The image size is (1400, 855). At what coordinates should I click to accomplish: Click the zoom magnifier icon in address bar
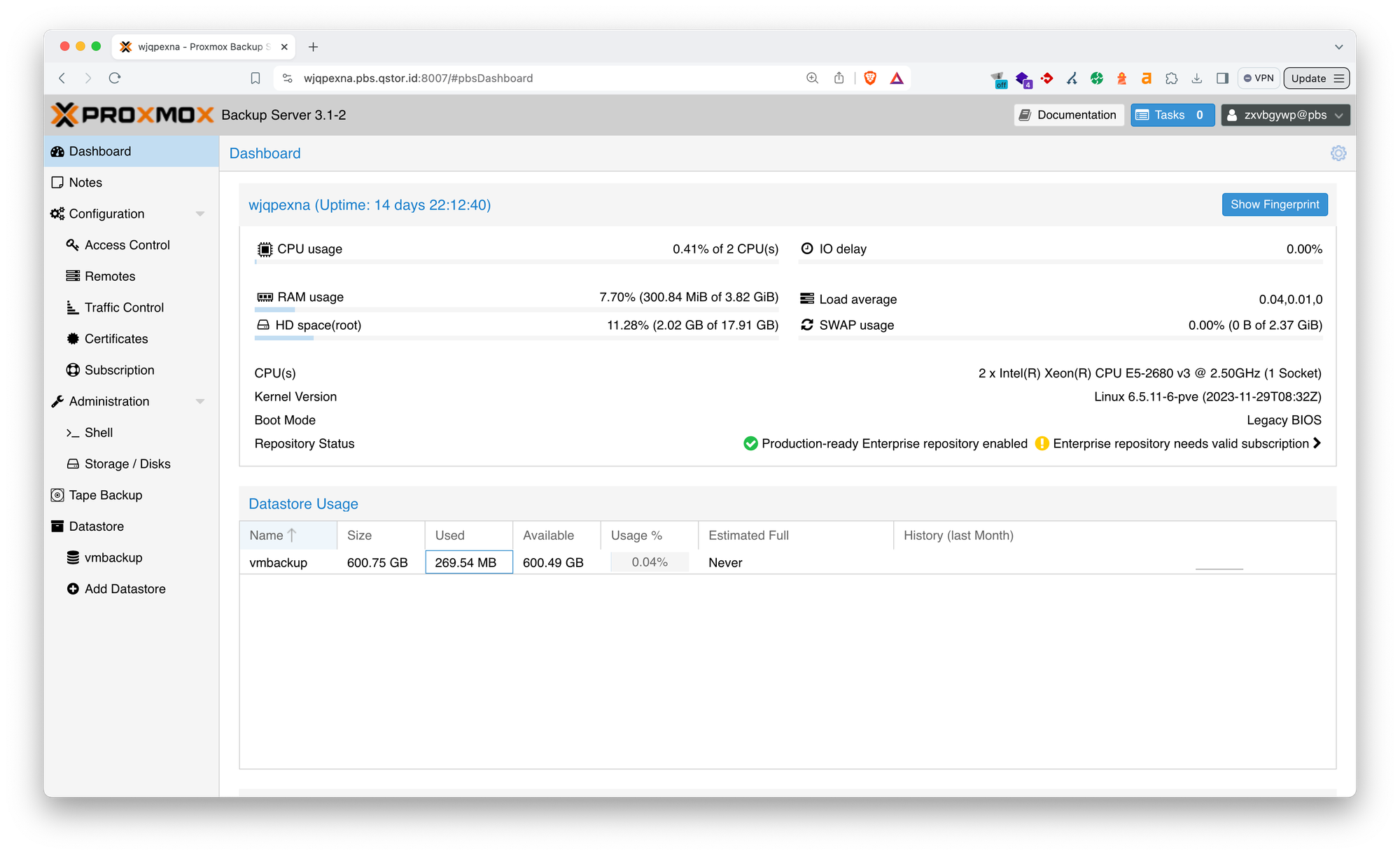point(812,78)
